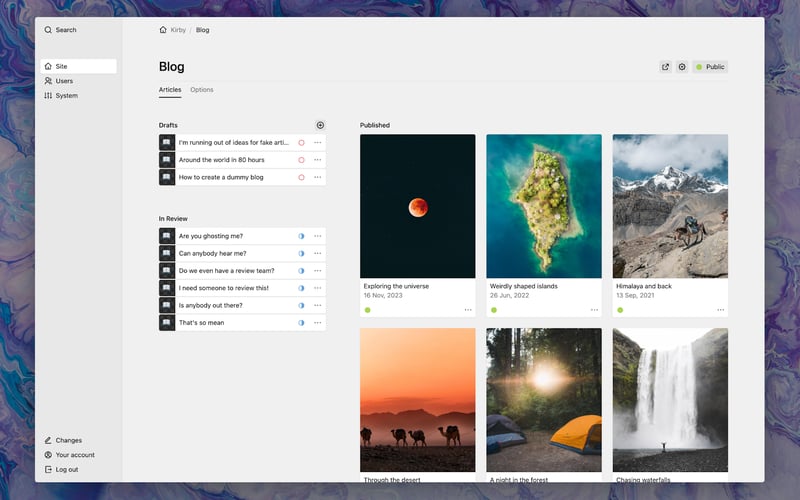Click the book icon of 'I'm running out of ideas'
Viewport: 800px width, 500px height.
coord(167,143)
